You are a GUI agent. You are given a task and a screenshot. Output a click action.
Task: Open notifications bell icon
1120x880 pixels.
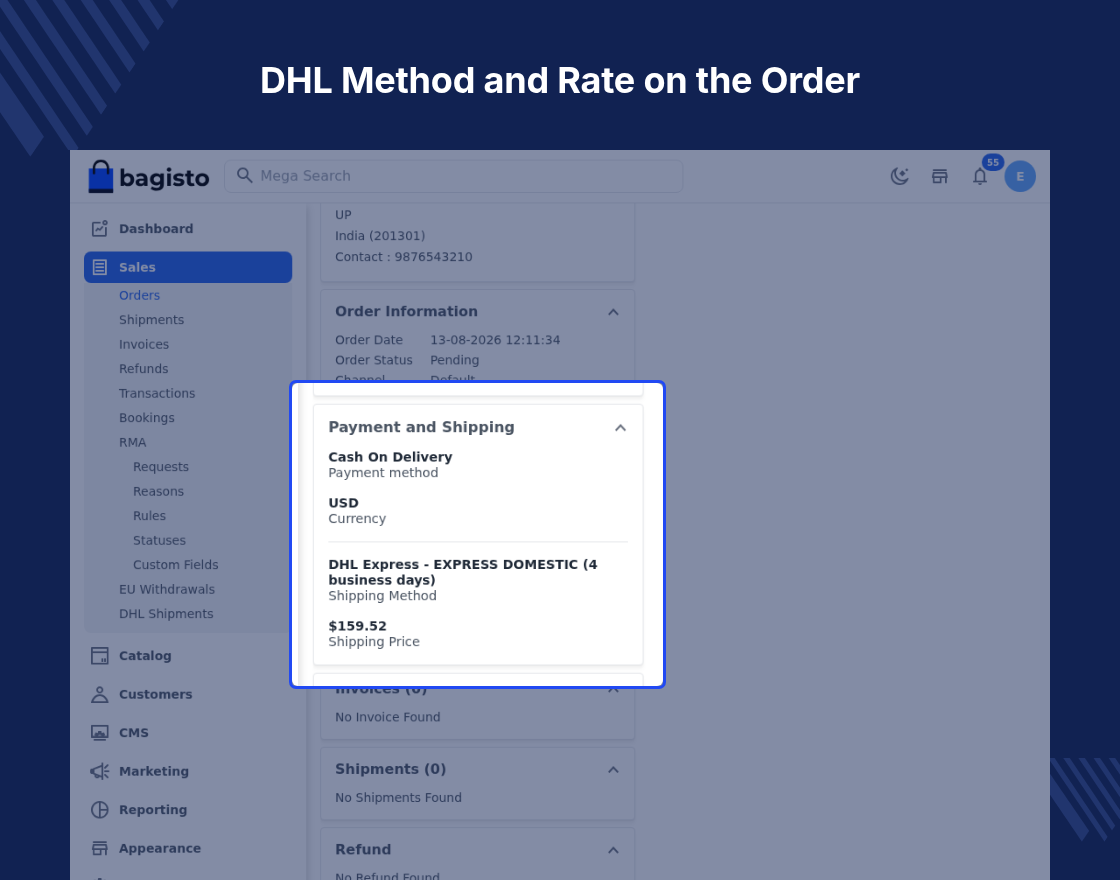[x=980, y=176]
